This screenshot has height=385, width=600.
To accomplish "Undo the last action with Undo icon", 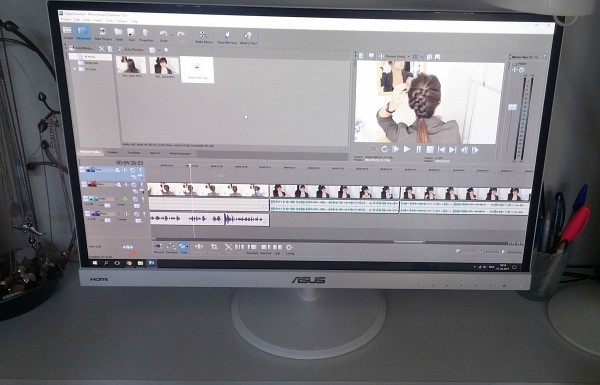I will (x=163, y=35).
